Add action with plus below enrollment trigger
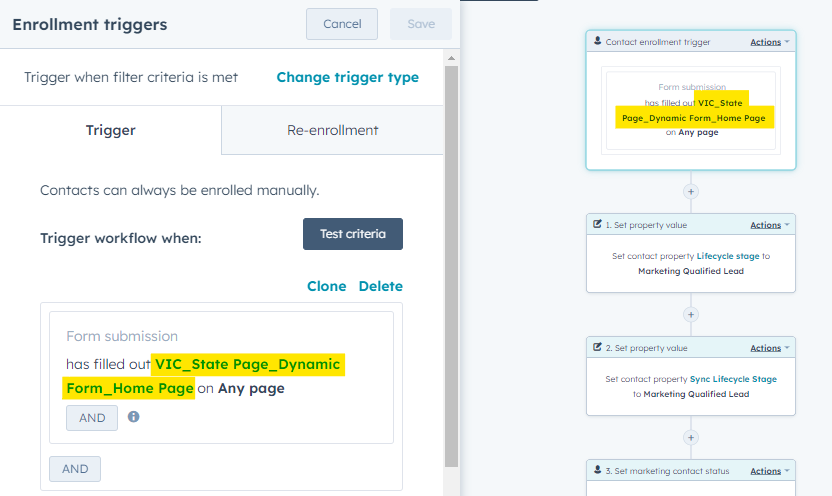 tap(691, 192)
